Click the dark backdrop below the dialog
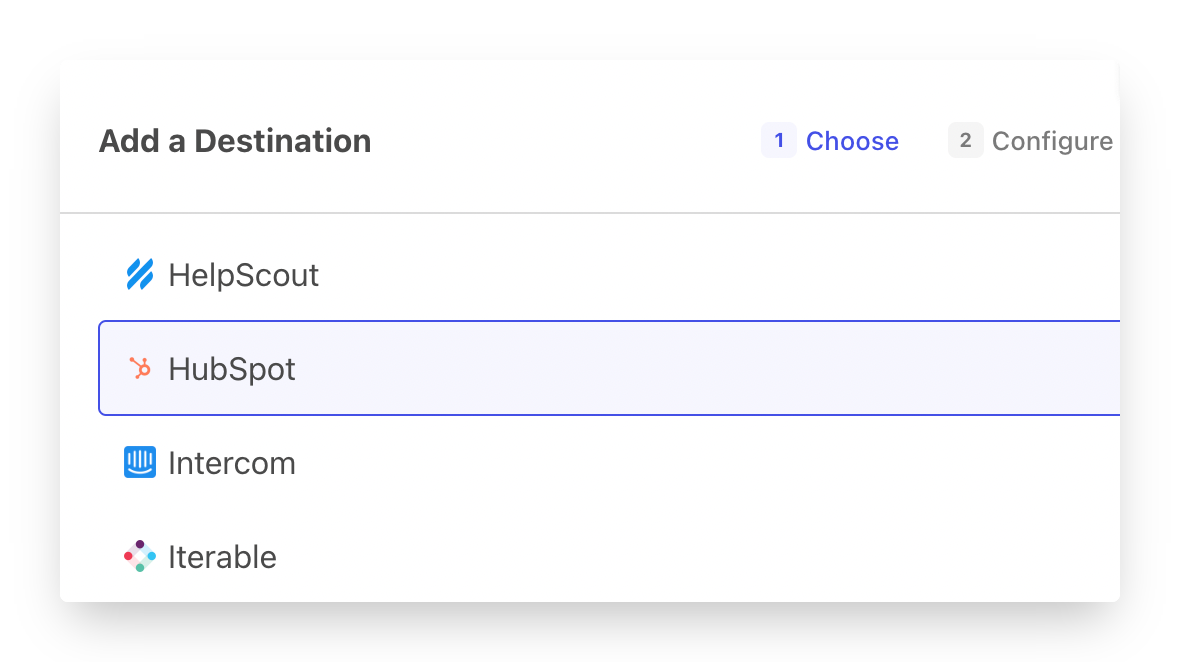Image resolution: width=1180 pixels, height=662 pixels. click(590, 632)
